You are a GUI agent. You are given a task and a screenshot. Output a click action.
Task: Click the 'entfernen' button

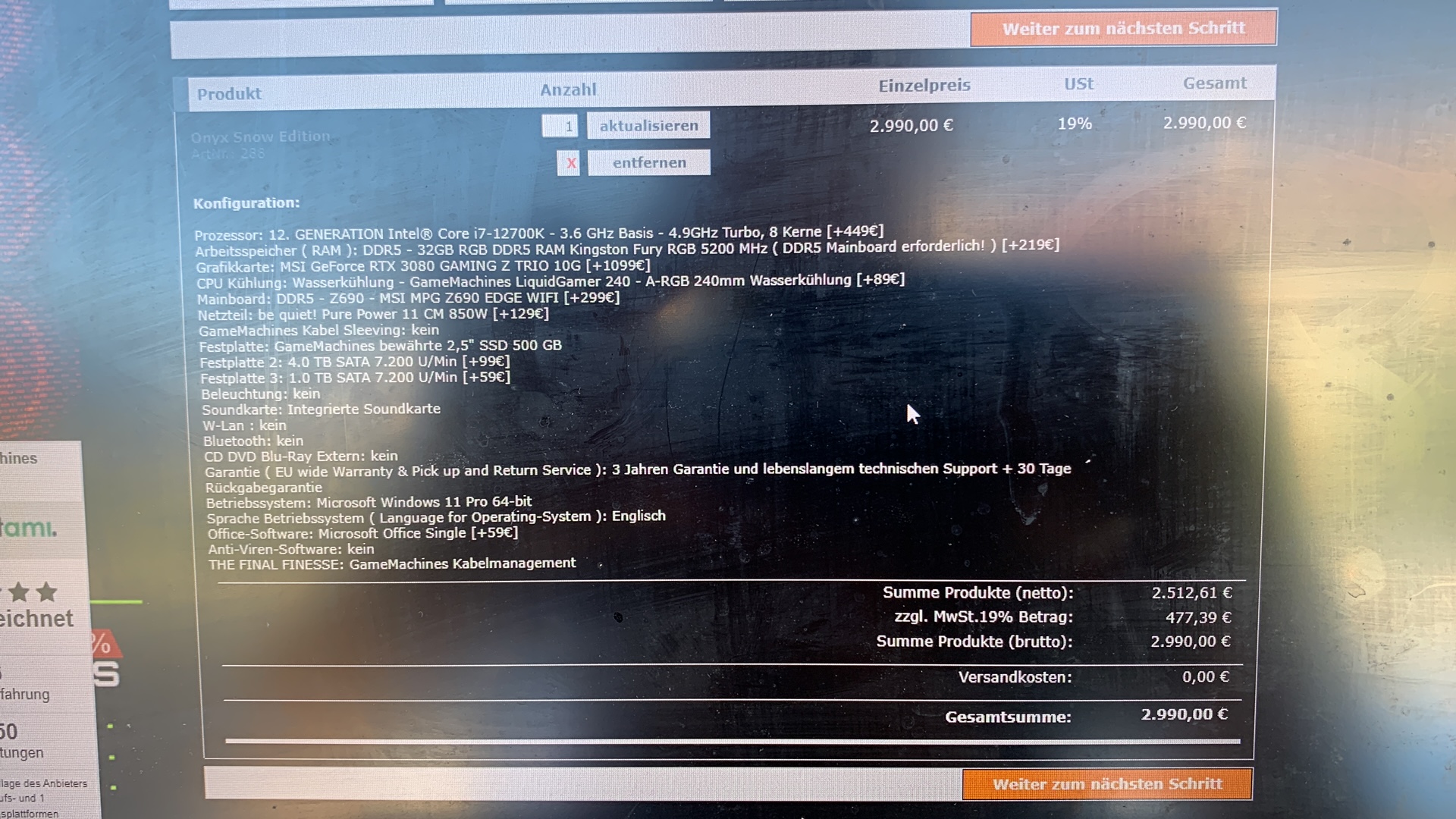649,163
